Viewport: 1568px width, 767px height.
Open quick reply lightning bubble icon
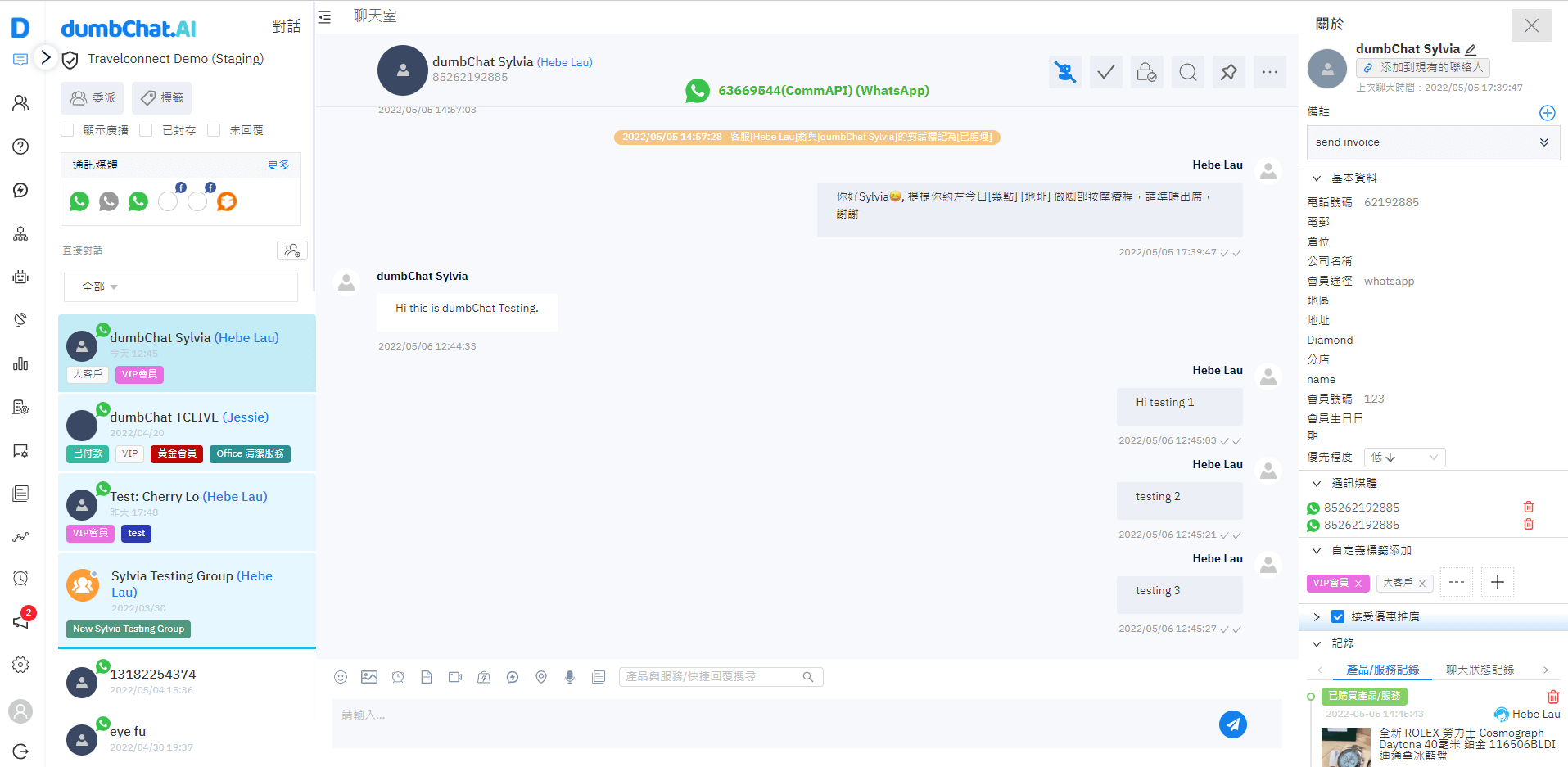coord(513,677)
